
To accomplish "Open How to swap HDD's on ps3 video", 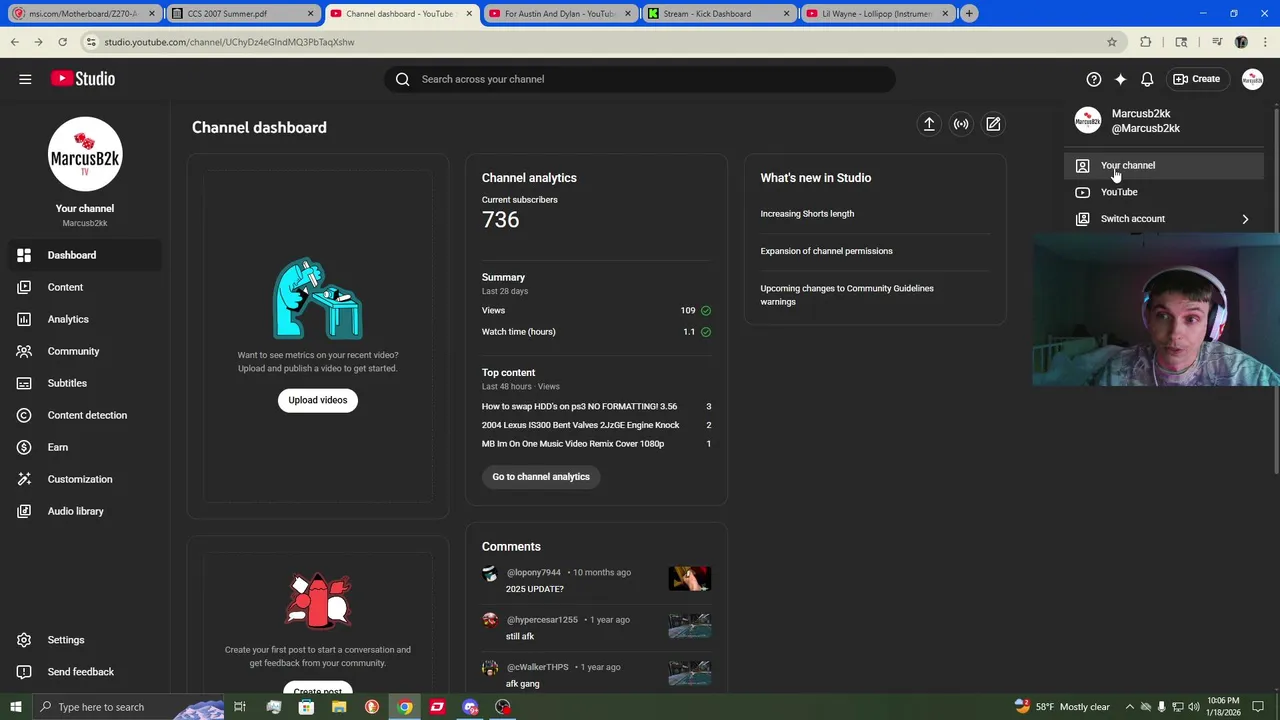I will pyautogui.click(x=579, y=407).
